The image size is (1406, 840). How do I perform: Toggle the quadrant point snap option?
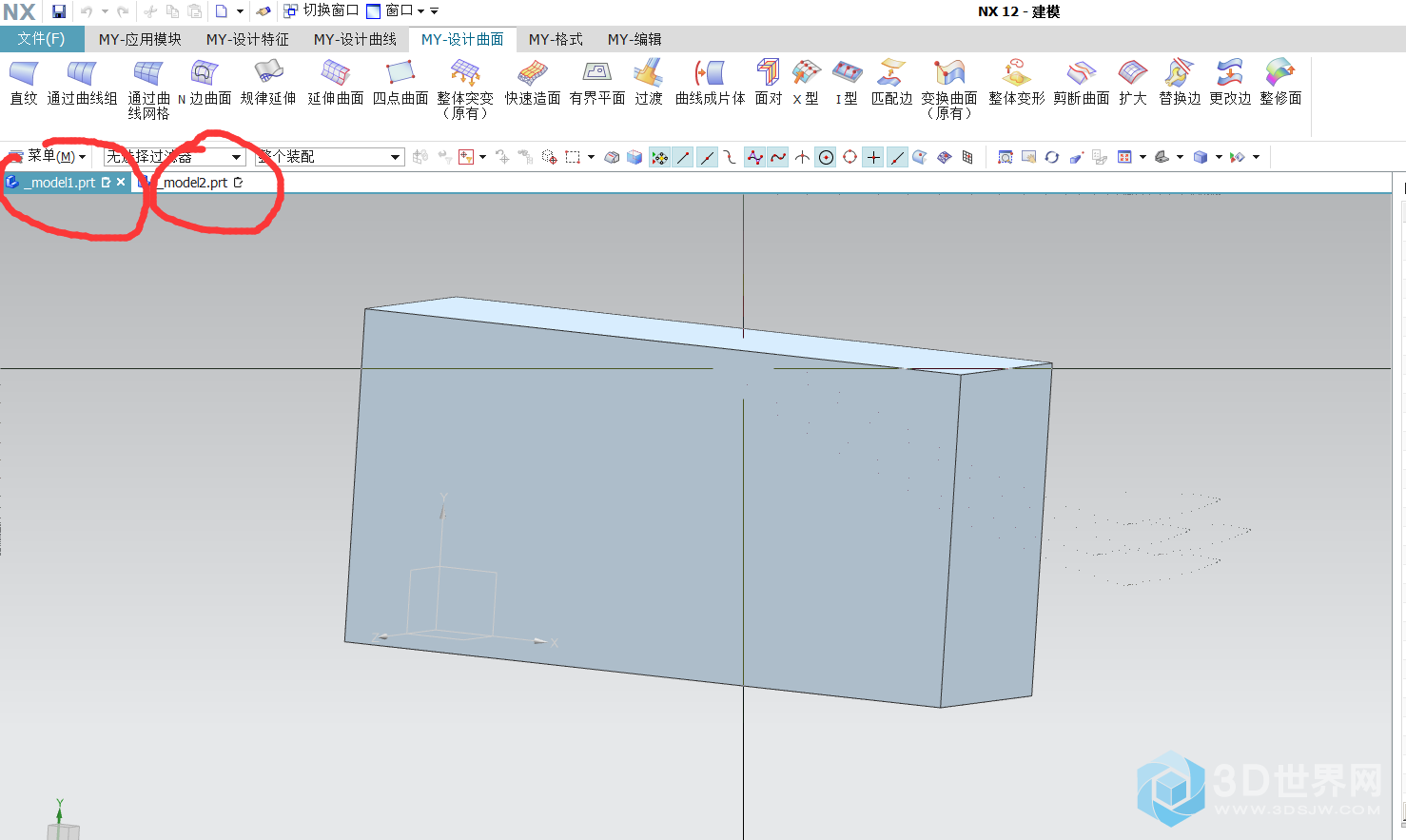849,157
